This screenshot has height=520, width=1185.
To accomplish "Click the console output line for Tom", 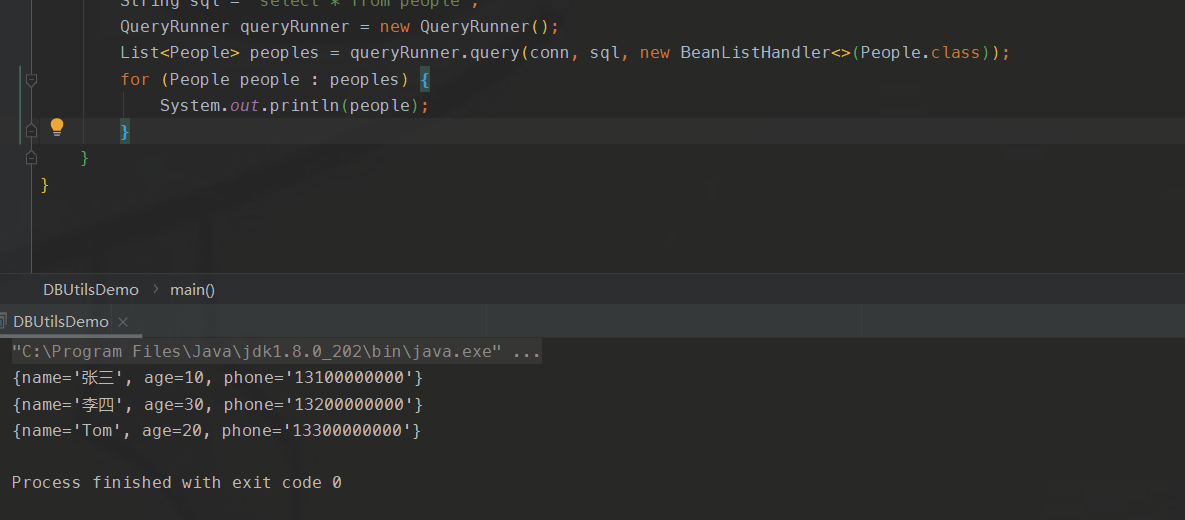I will point(216,430).
